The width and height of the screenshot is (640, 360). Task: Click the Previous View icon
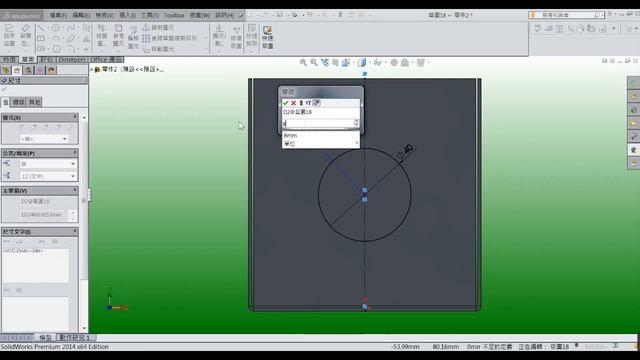click(325, 62)
